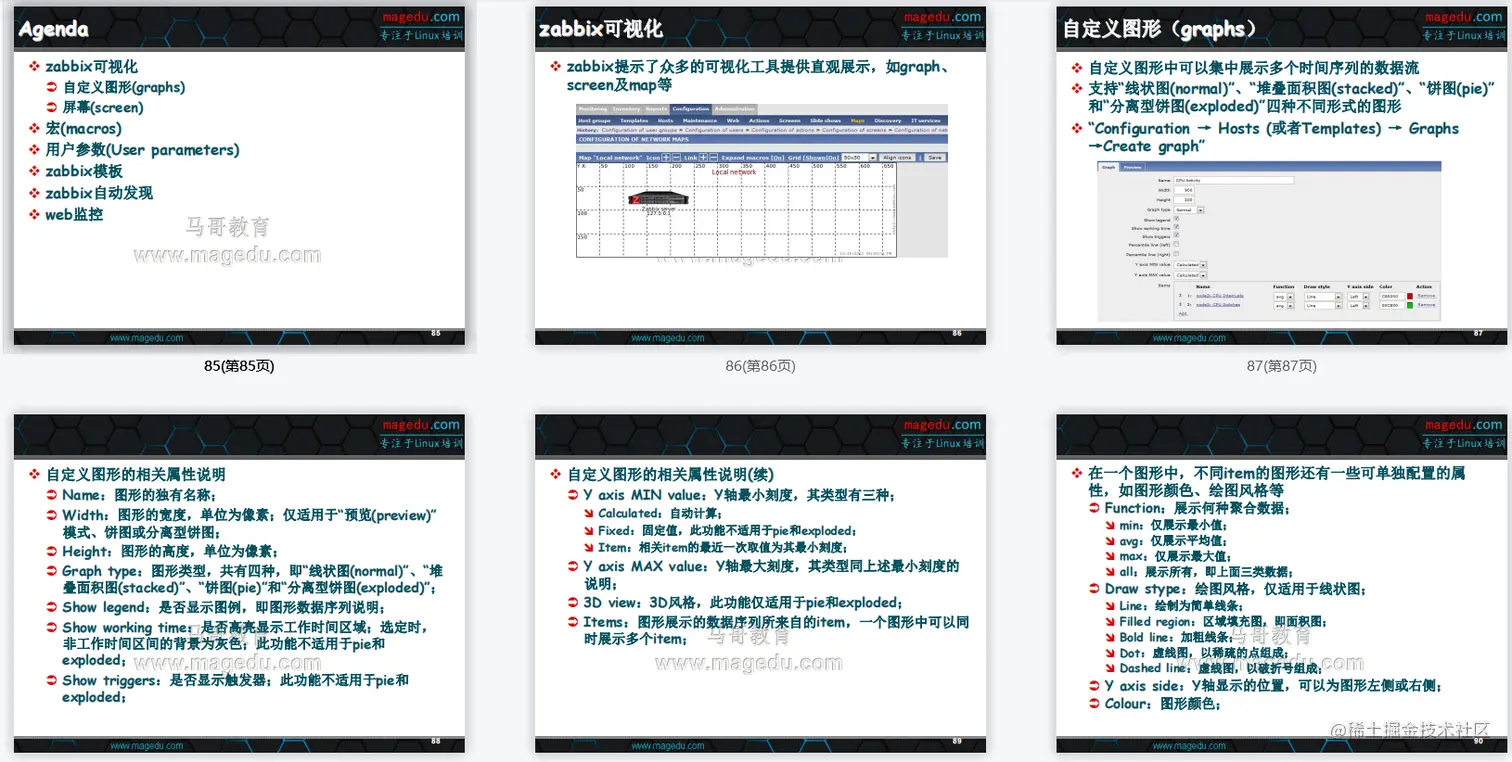Click www.magedu.com footer on slide 85
The height and width of the screenshot is (762, 1512).
tap(146, 338)
